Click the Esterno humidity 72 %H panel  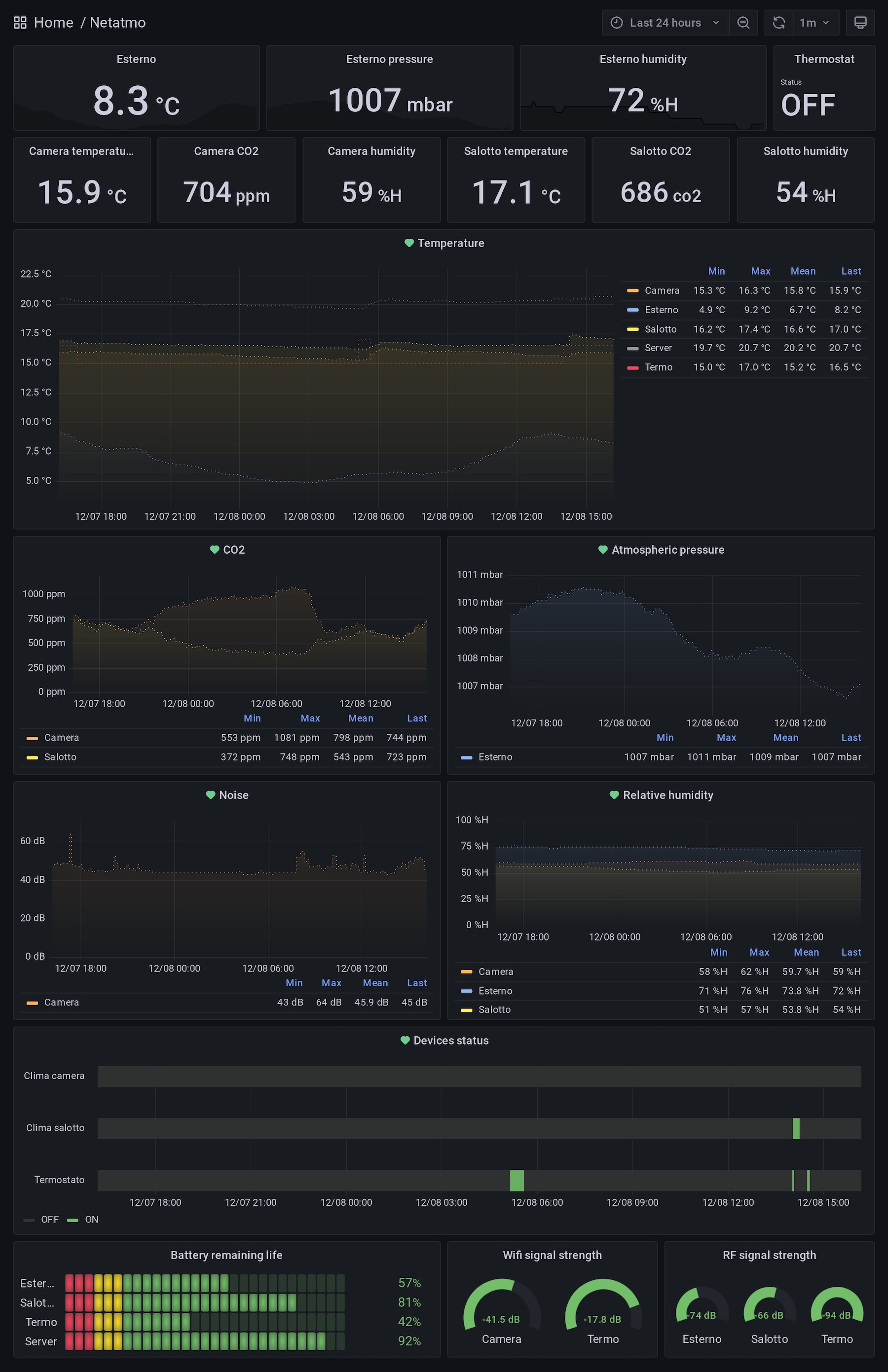(643, 88)
